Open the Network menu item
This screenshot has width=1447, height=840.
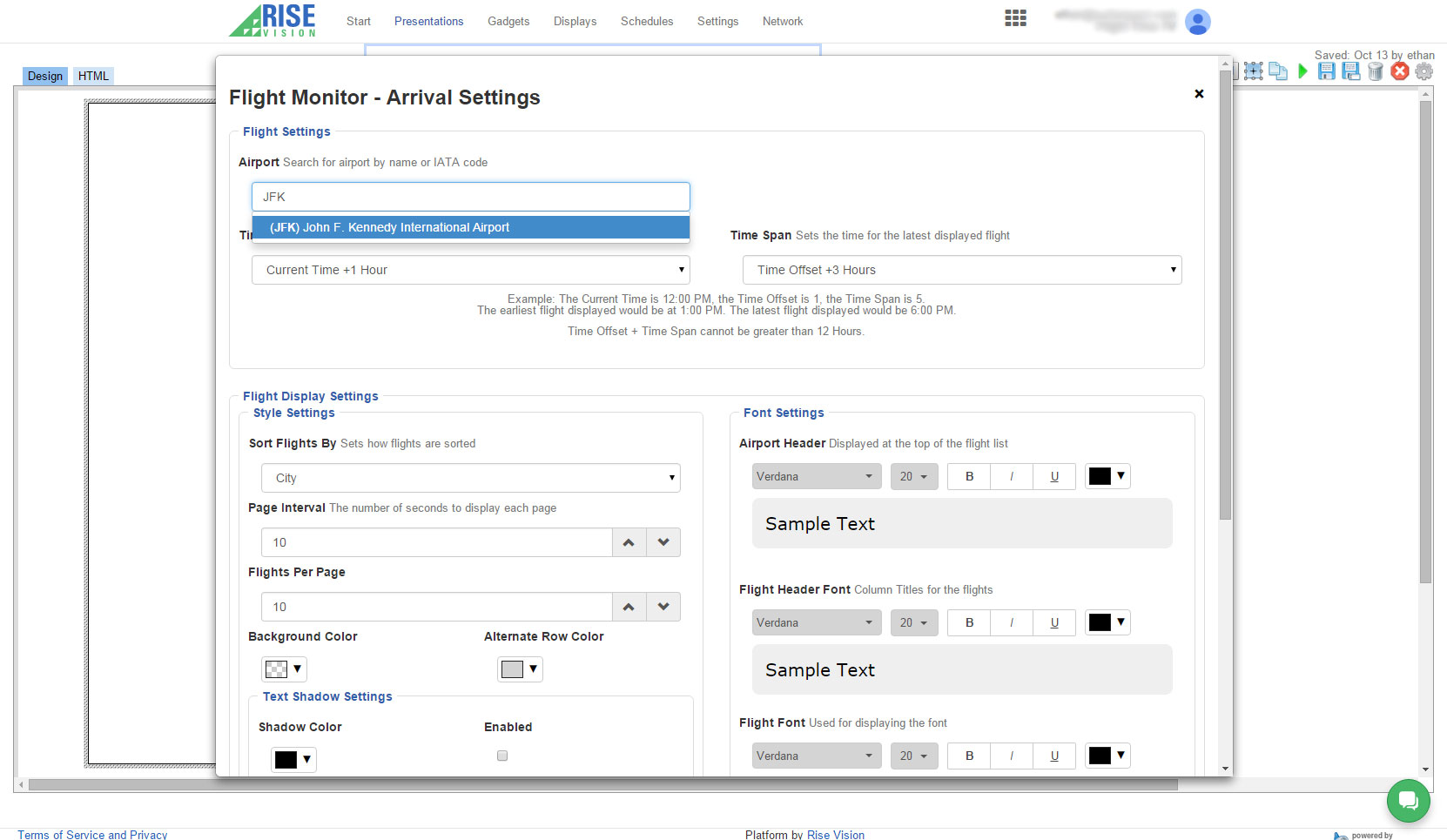(783, 21)
